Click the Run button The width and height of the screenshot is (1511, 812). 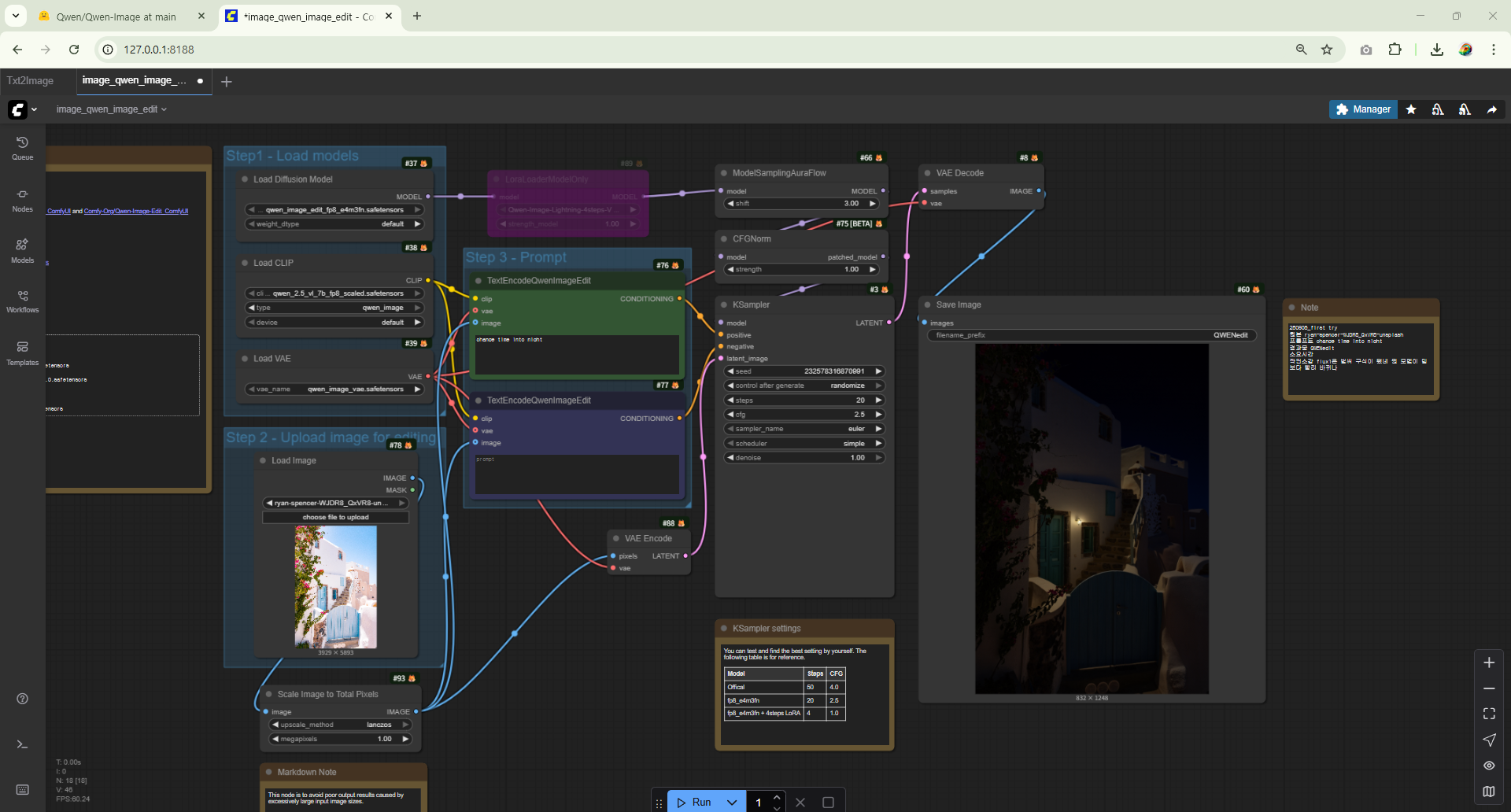[x=693, y=803]
